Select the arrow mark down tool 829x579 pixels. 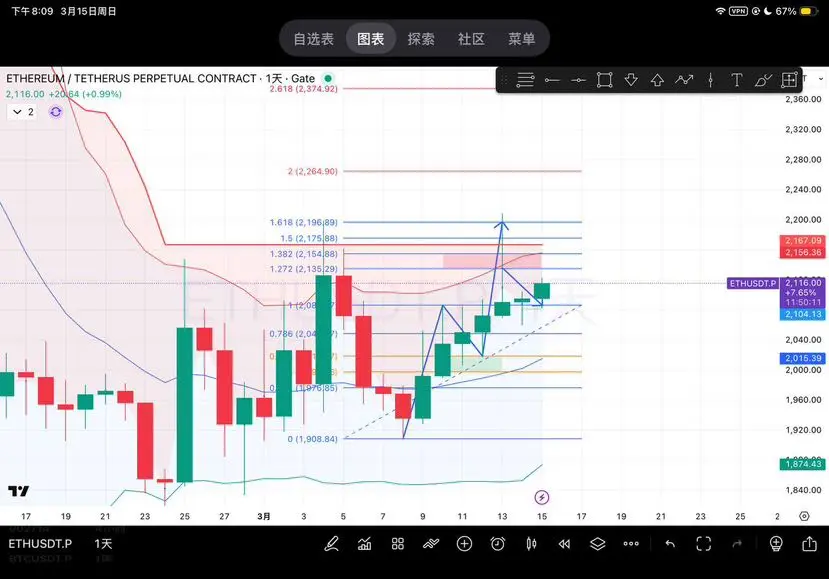click(631, 80)
